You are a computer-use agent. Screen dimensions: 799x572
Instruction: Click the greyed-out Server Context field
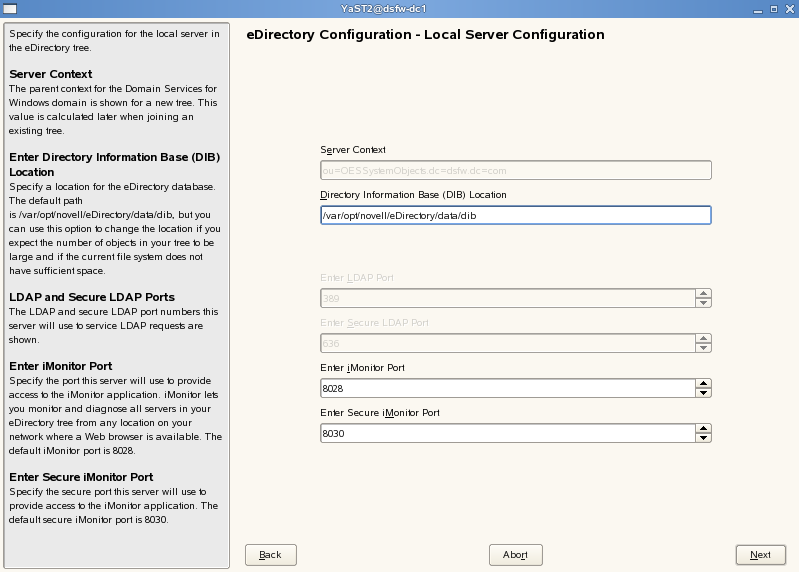pyautogui.click(x=515, y=170)
